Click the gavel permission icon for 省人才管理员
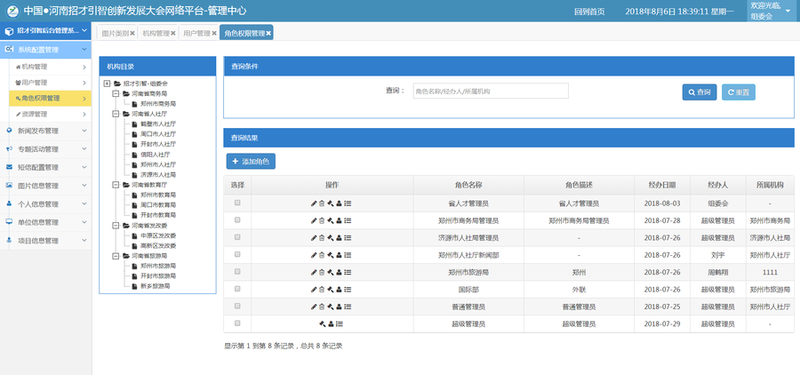Image resolution: width=800 pixels, height=375 pixels. coord(331,204)
